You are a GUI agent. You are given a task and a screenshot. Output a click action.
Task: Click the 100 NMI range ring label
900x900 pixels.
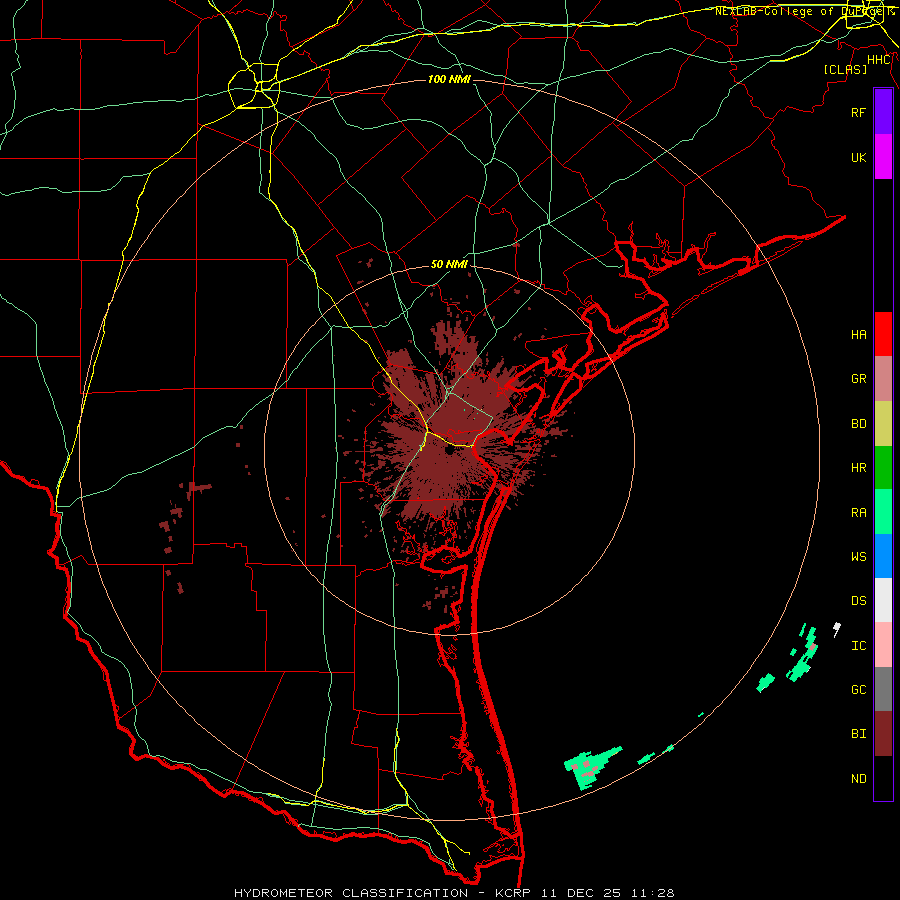[449, 79]
